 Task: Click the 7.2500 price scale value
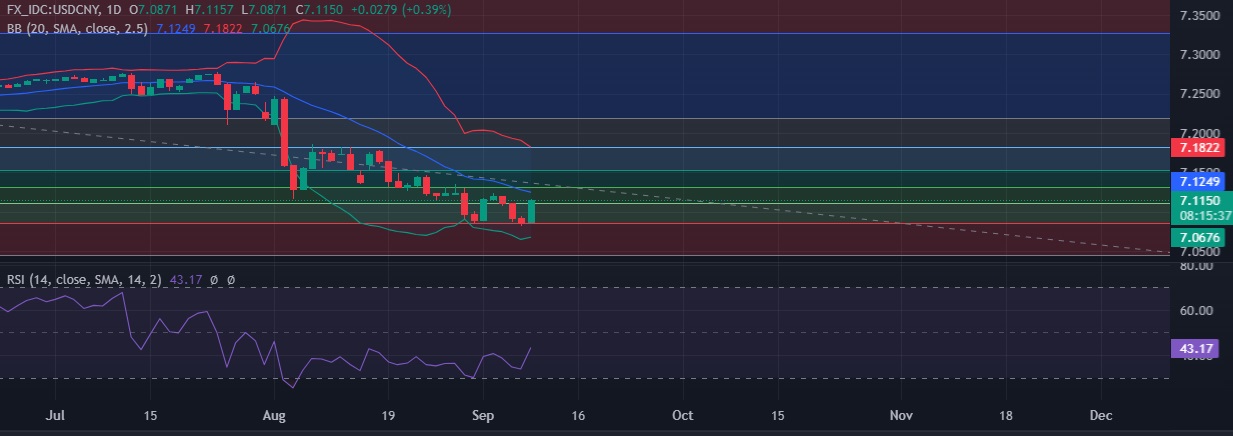(x=1201, y=94)
